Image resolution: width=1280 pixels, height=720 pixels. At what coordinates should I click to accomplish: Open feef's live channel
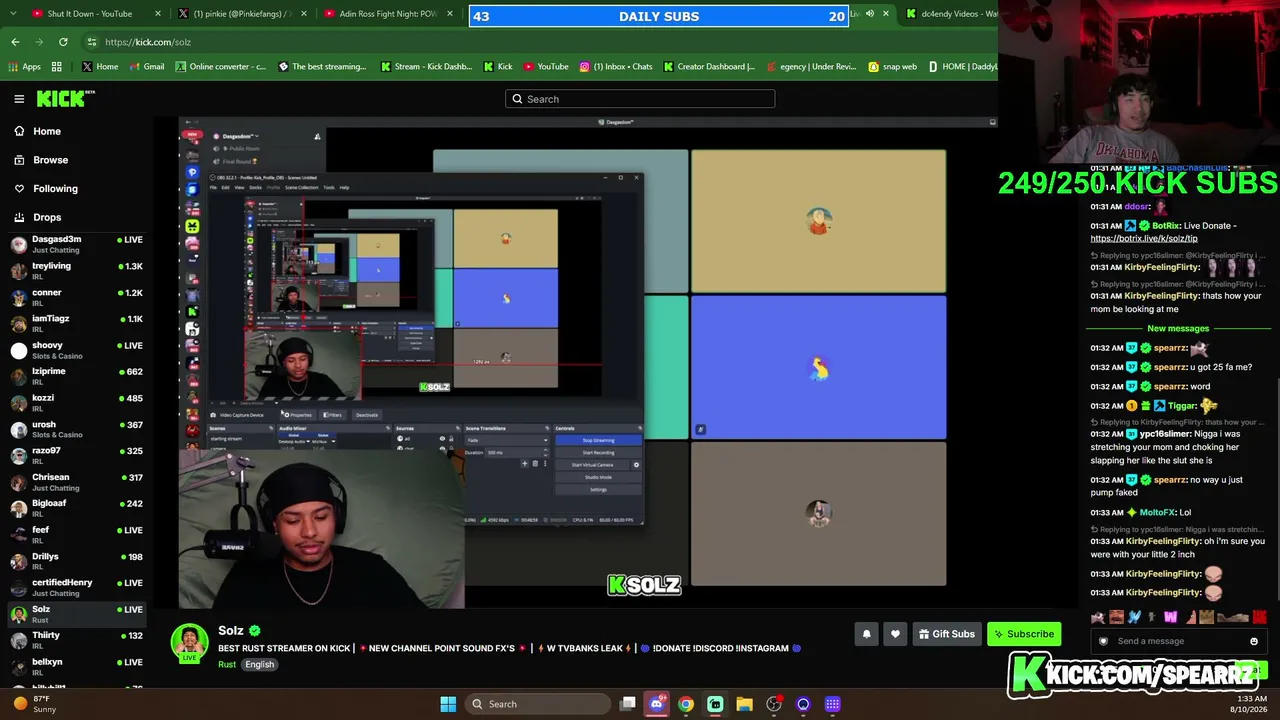tap(76, 535)
